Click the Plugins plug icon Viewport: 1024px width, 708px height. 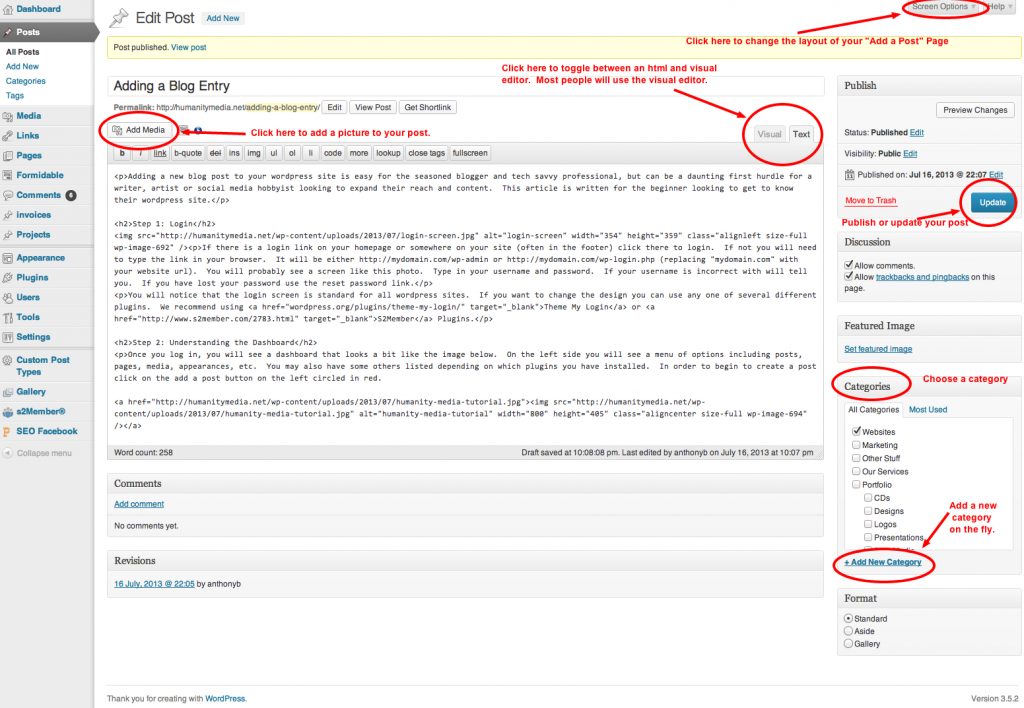coord(8,278)
